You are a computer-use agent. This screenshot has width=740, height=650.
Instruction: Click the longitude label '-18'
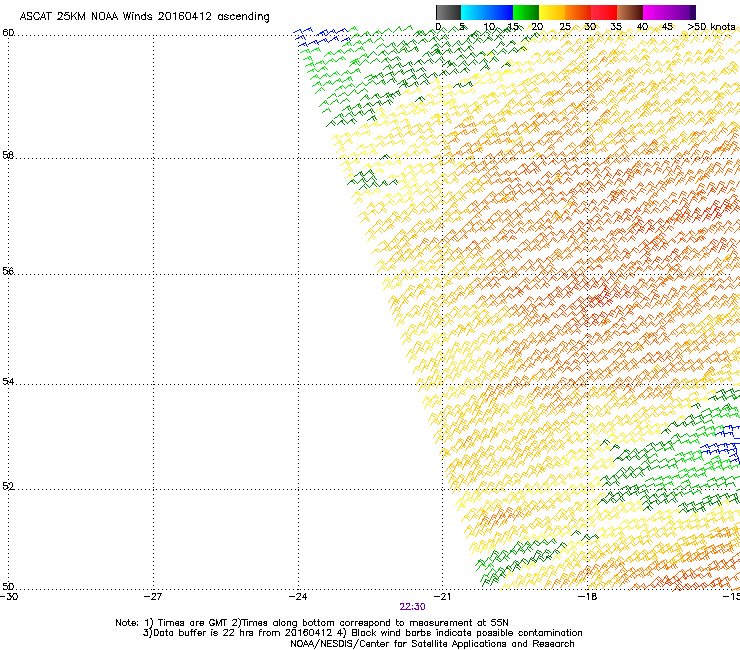(587, 597)
